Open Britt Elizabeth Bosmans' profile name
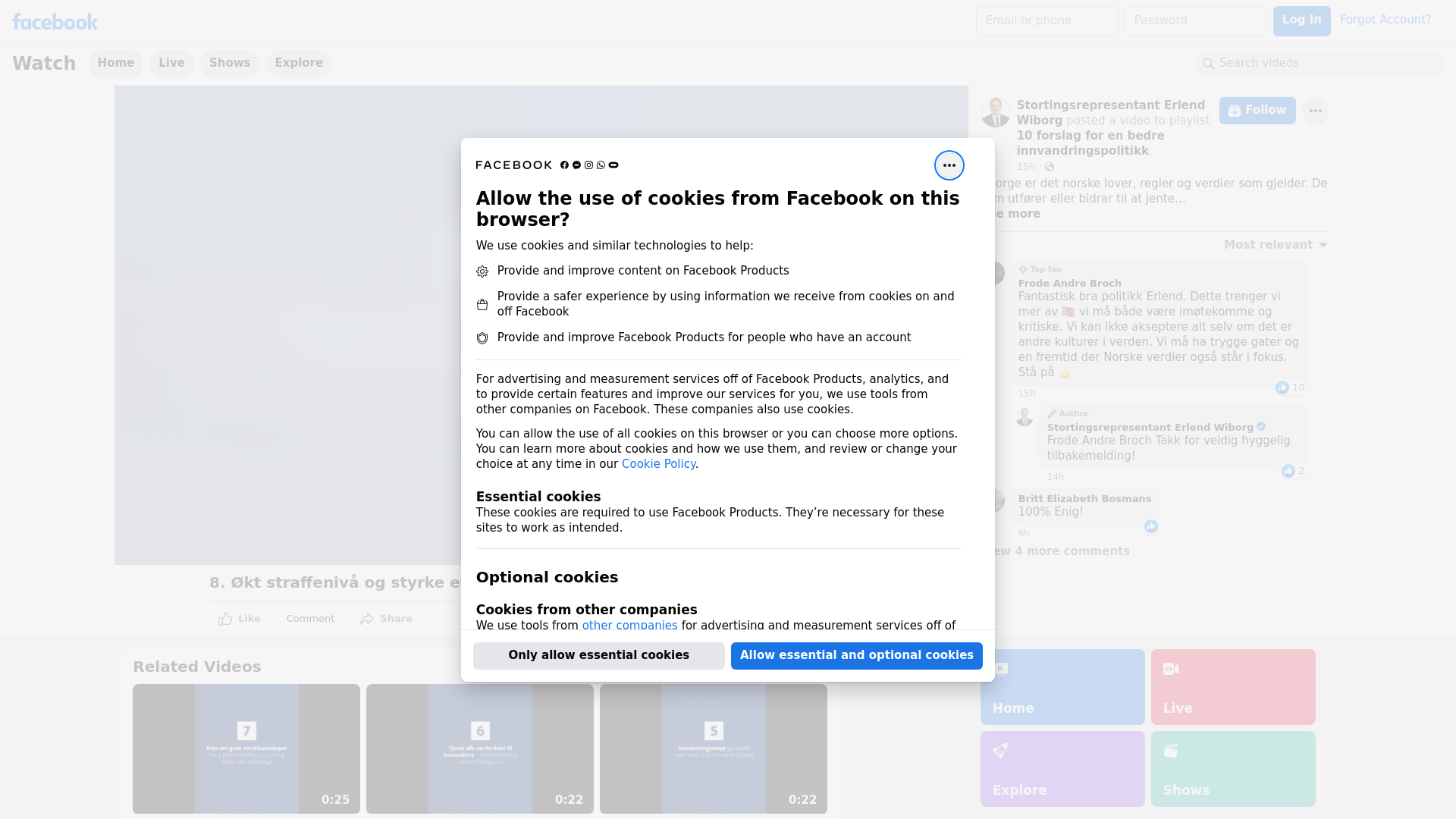1456x819 pixels. [x=1084, y=499]
